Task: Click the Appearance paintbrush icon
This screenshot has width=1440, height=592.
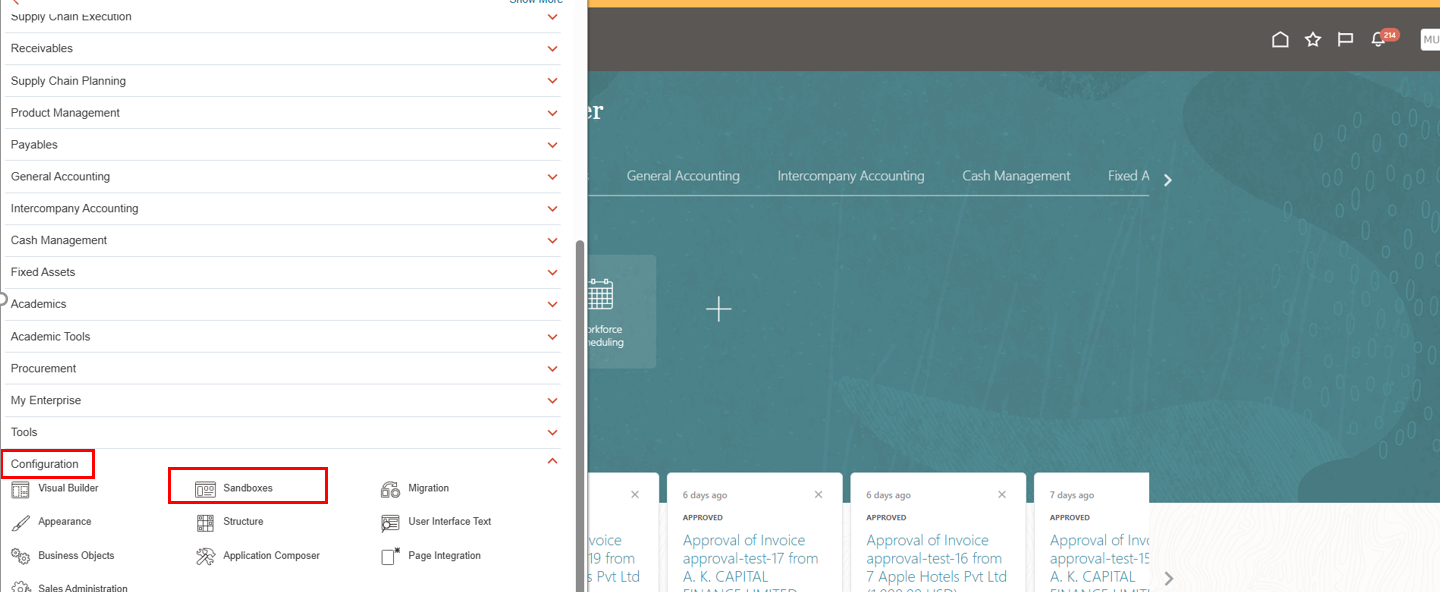Action: (20, 523)
